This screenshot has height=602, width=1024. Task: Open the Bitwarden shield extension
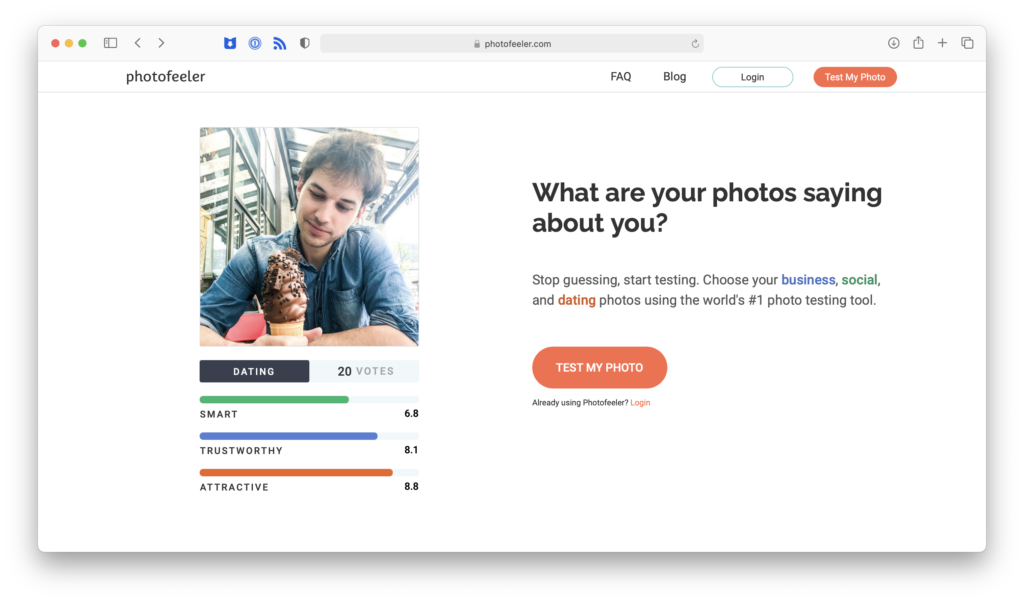[230, 43]
